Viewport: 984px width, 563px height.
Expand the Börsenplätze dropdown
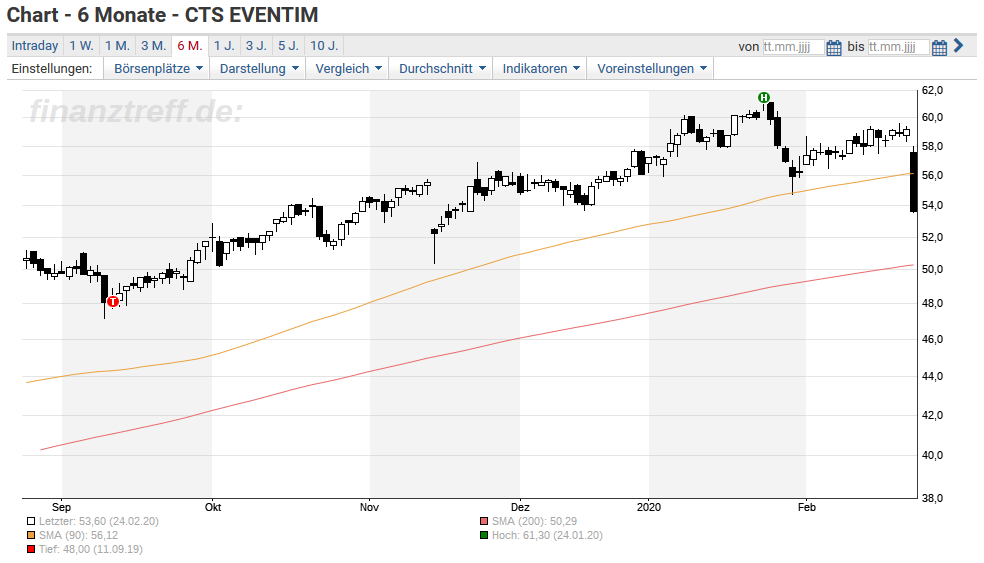pos(158,68)
